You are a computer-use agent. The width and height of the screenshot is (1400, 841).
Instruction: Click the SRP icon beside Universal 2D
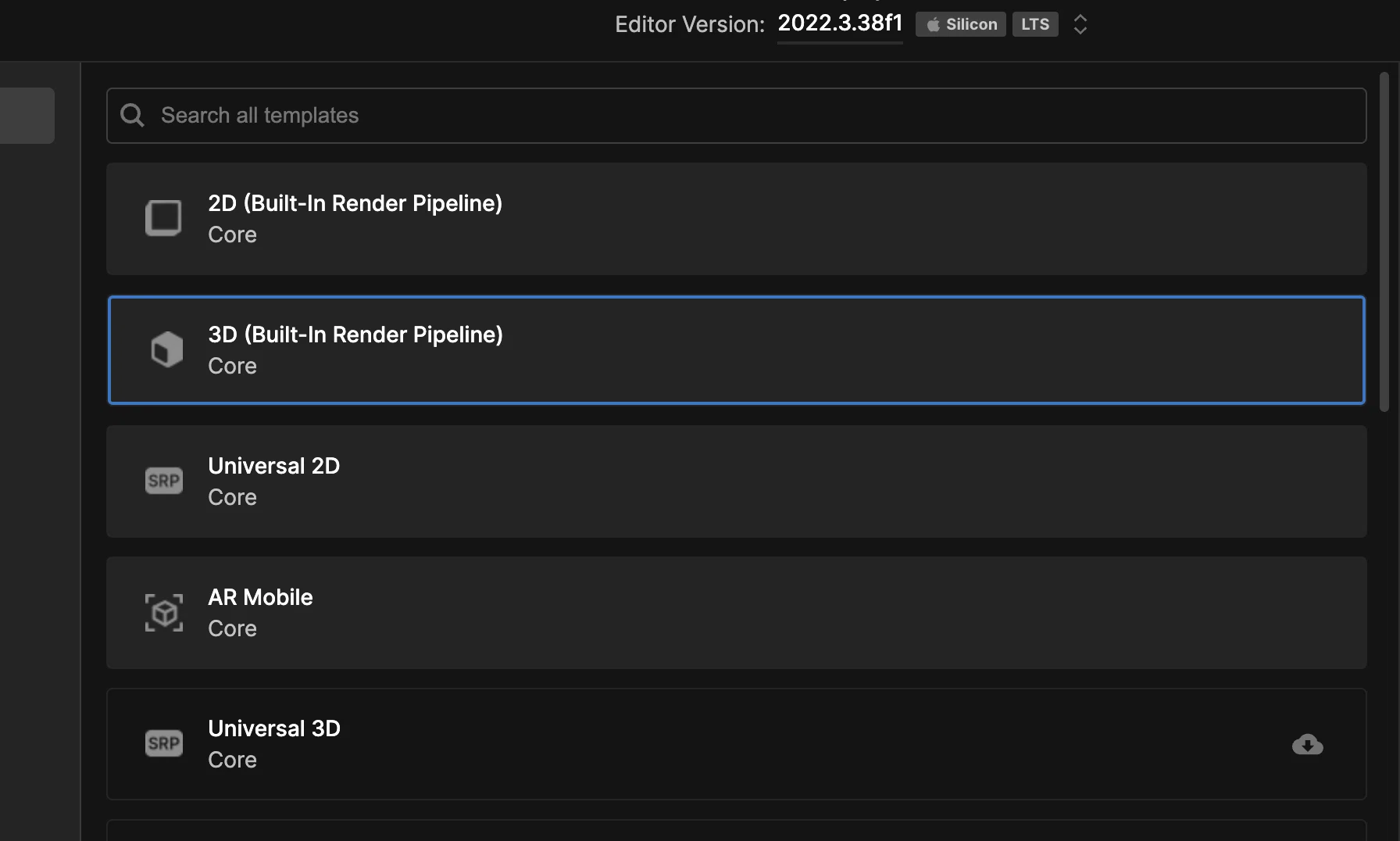pyautogui.click(x=164, y=481)
